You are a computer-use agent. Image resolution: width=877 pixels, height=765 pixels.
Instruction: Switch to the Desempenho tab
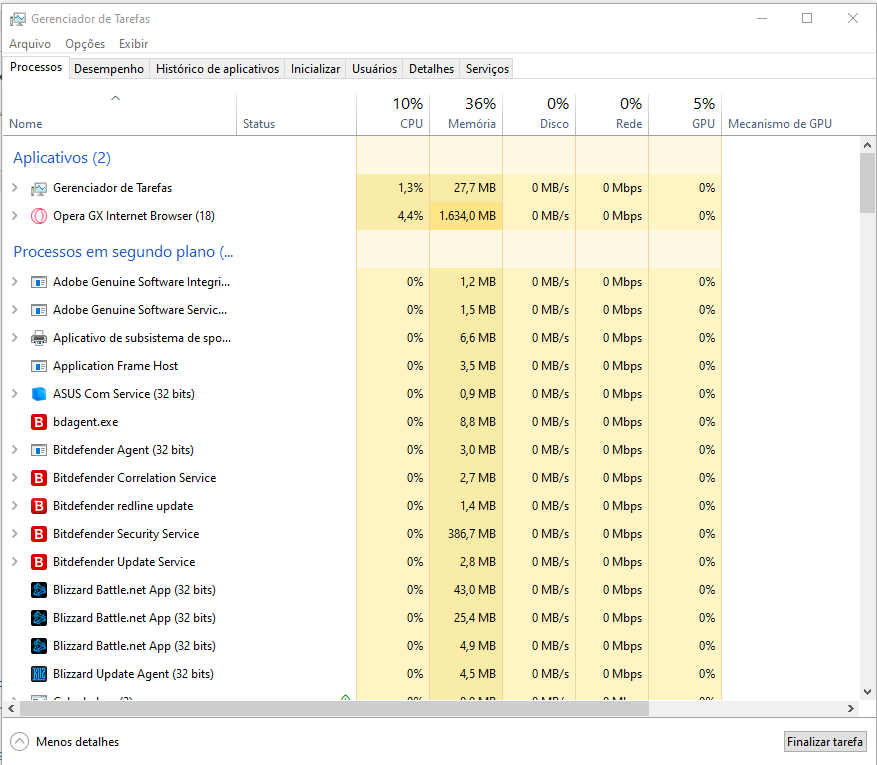coord(109,69)
